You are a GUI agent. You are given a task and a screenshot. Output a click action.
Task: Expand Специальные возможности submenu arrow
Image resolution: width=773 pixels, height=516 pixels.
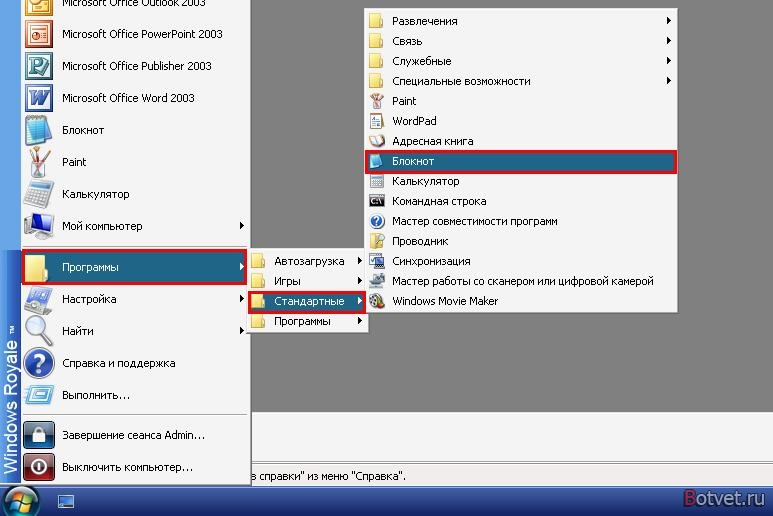tap(668, 80)
